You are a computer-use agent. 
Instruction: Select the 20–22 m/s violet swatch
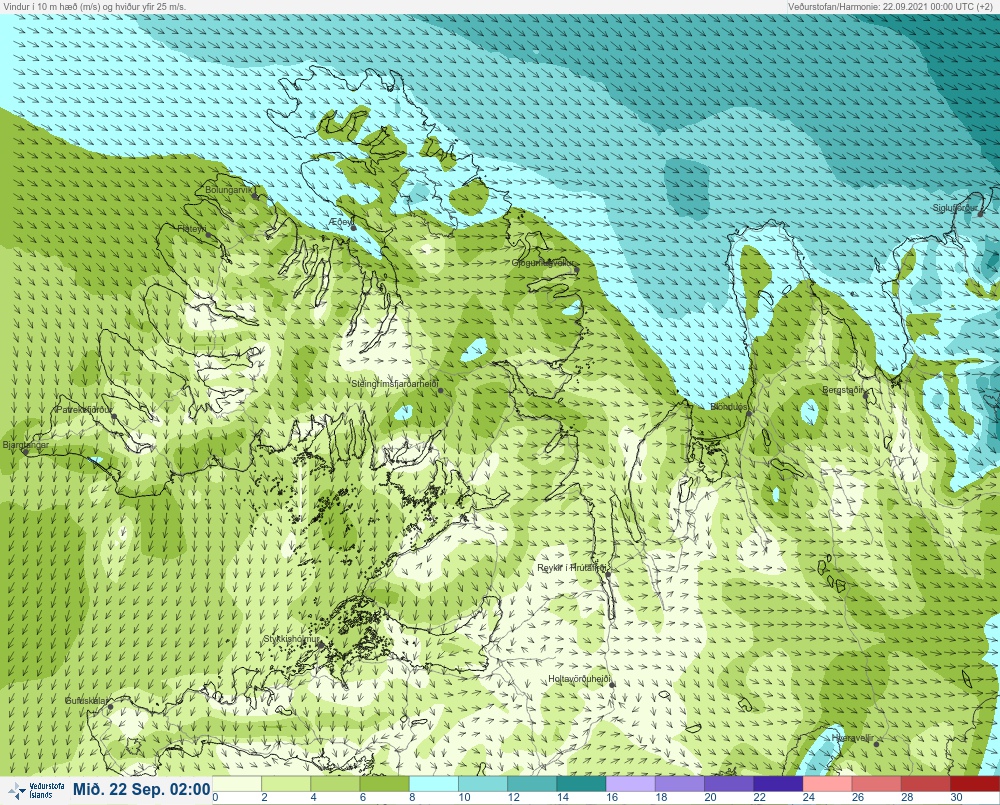tap(728, 784)
